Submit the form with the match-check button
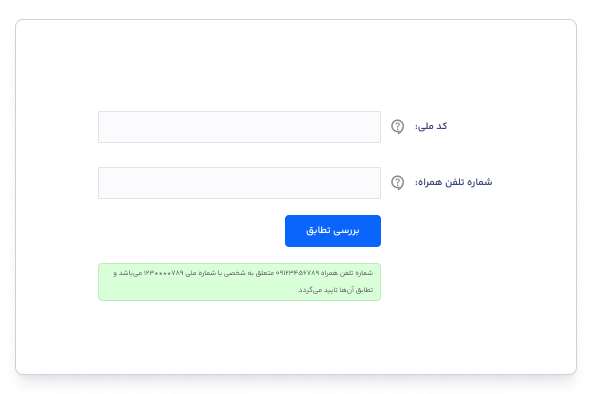 pyautogui.click(x=333, y=231)
